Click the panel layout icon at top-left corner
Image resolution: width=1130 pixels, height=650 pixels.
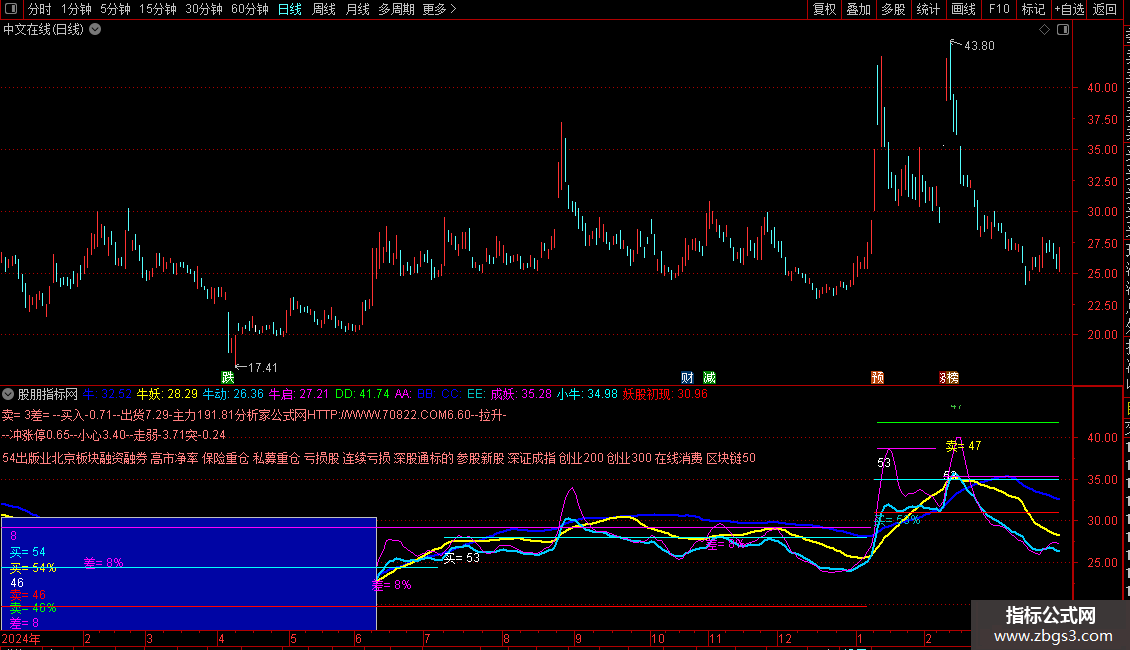coord(13,9)
